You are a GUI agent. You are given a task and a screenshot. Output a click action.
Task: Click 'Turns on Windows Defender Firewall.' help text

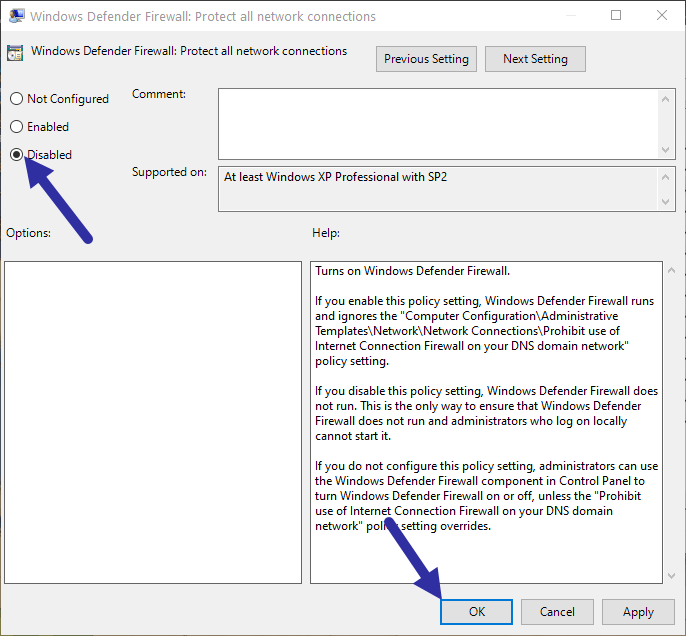click(412, 271)
